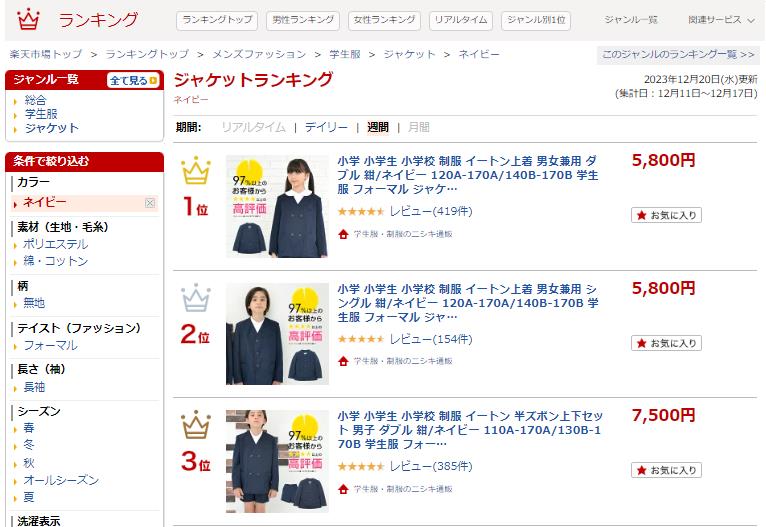Open the 女性ランキング tab
766x527 pixels.
tap(384, 21)
